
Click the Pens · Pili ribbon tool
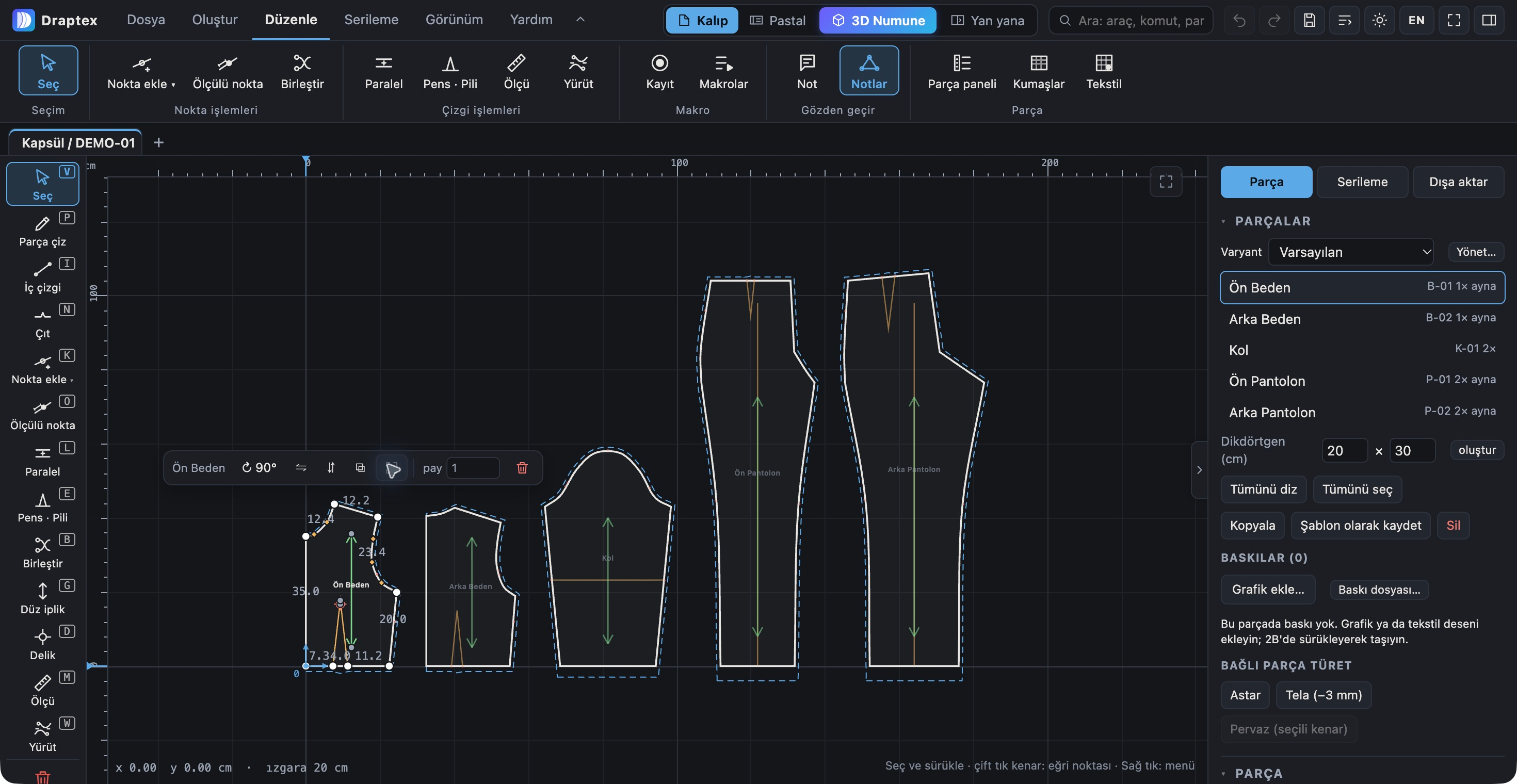450,71
